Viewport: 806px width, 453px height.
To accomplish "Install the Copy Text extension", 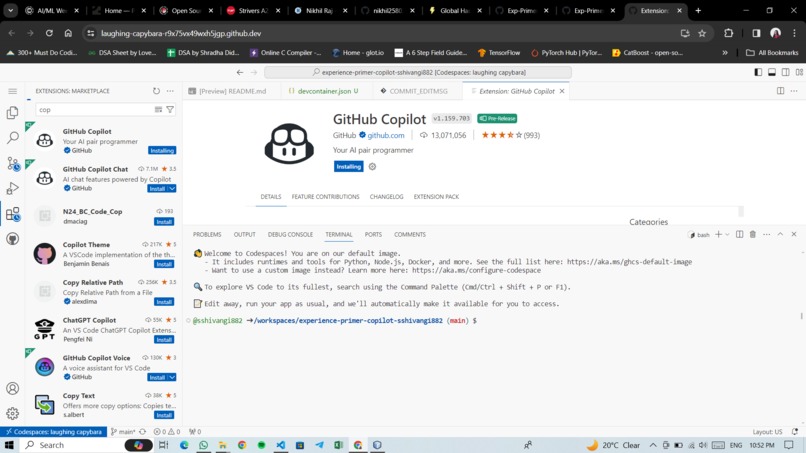I will coord(164,415).
